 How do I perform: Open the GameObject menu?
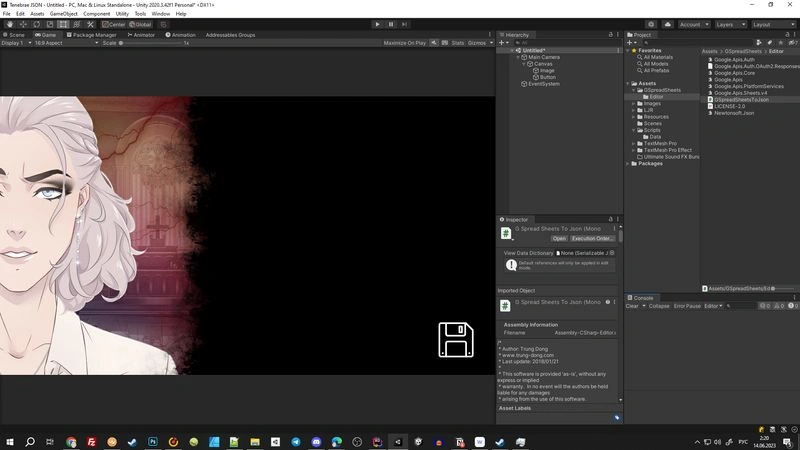64,14
